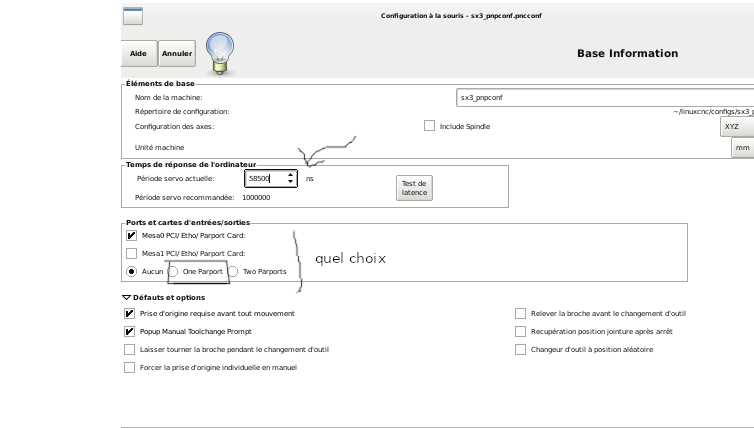Click the recommended servo period value 1000000
The image size is (754, 428).
click(256, 197)
